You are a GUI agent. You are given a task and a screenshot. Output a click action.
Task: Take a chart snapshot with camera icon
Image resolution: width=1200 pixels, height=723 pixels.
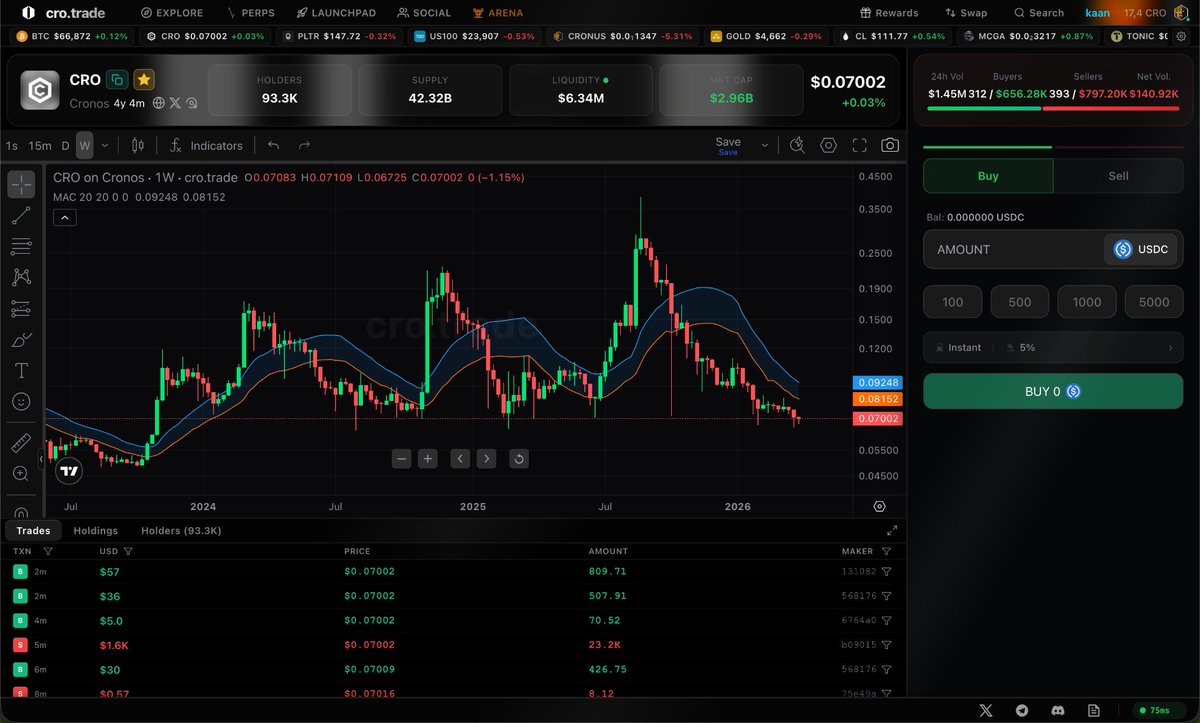tap(889, 145)
